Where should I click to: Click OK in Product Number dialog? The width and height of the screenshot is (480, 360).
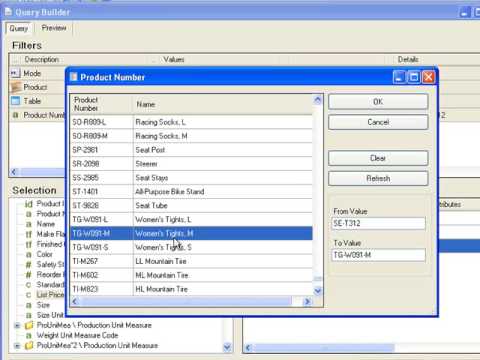click(x=378, y=102)
